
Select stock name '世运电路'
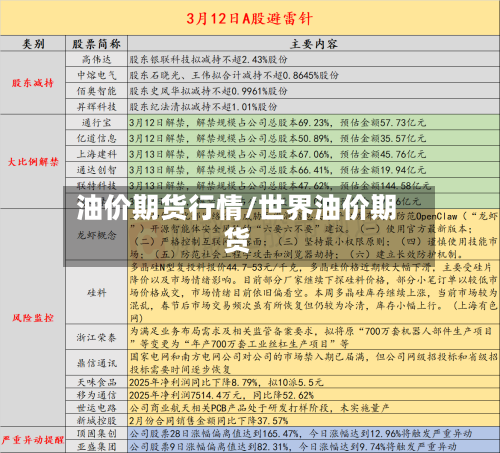point(96,408)
